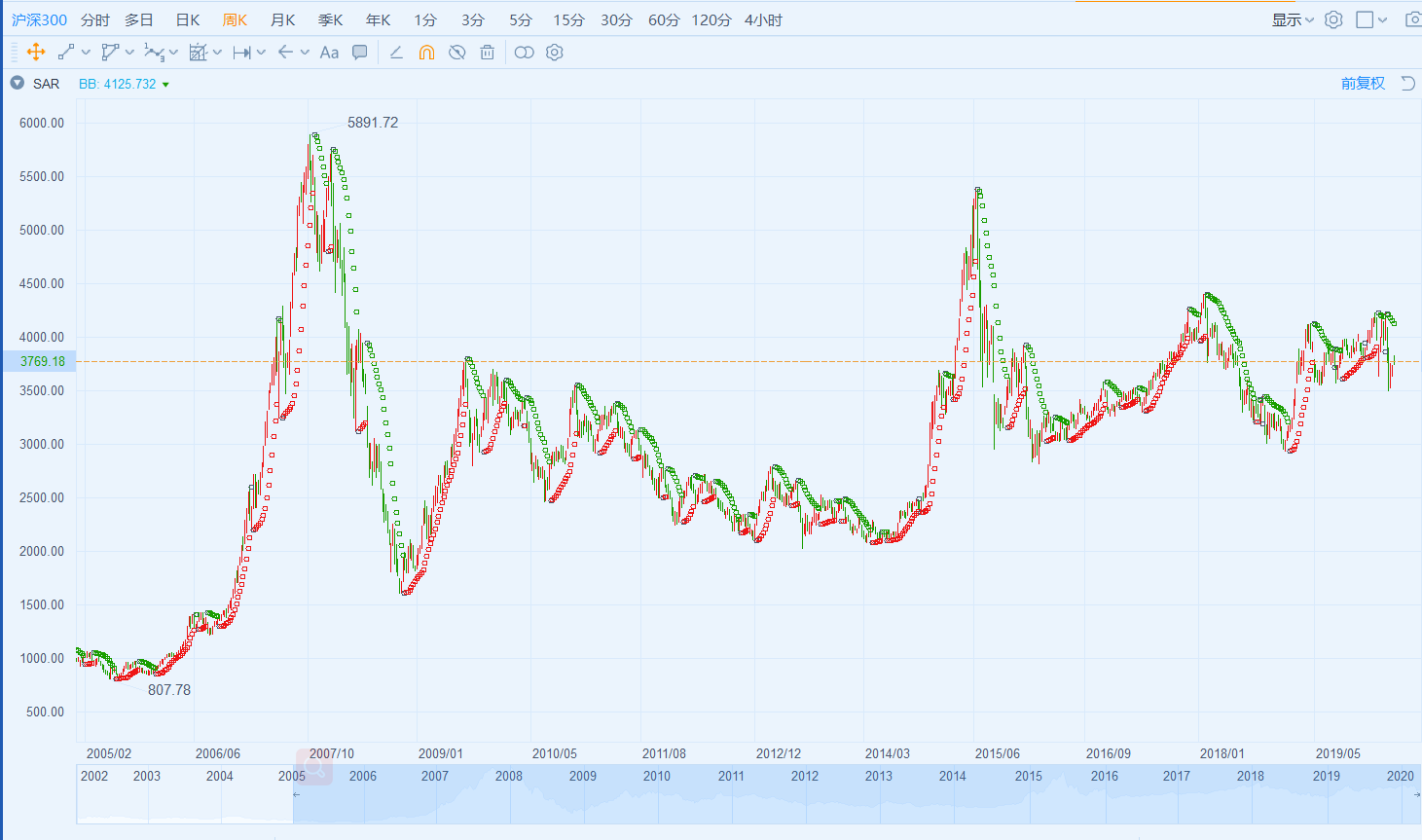Click the right handle of the range selector
1422x840 pixels.
(1417, 794)
